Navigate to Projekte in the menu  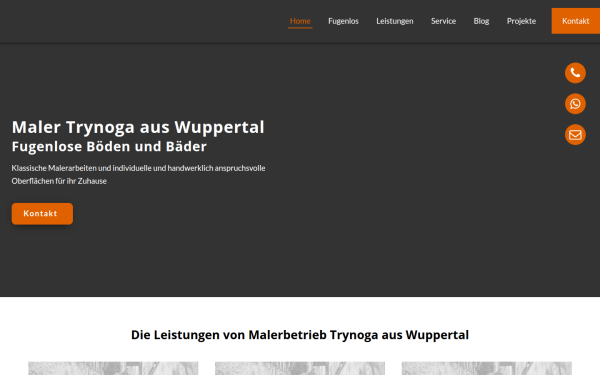(521, 21)
